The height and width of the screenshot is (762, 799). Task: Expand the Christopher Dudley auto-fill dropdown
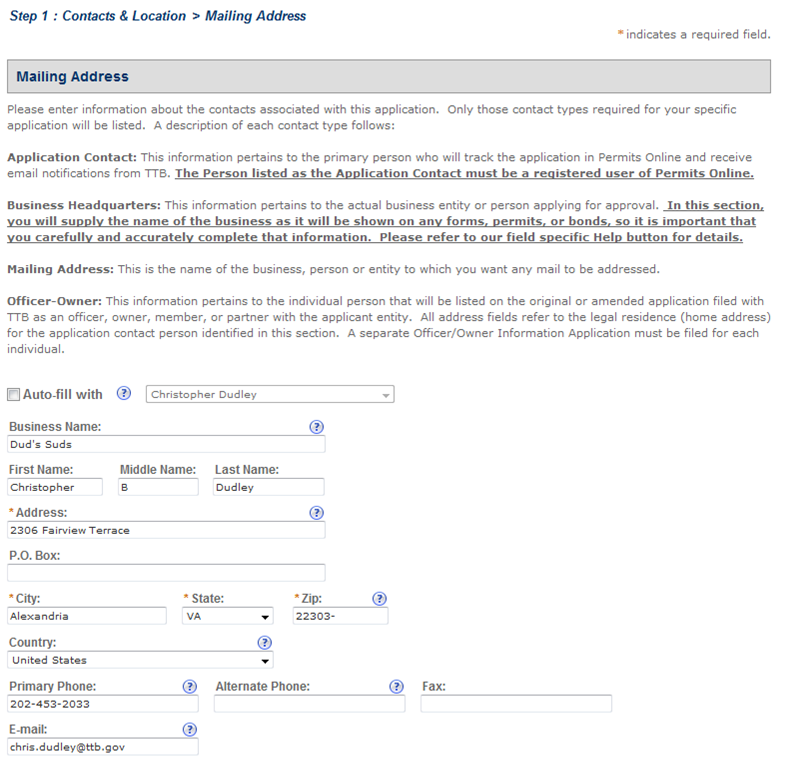[x=270, y=395]
